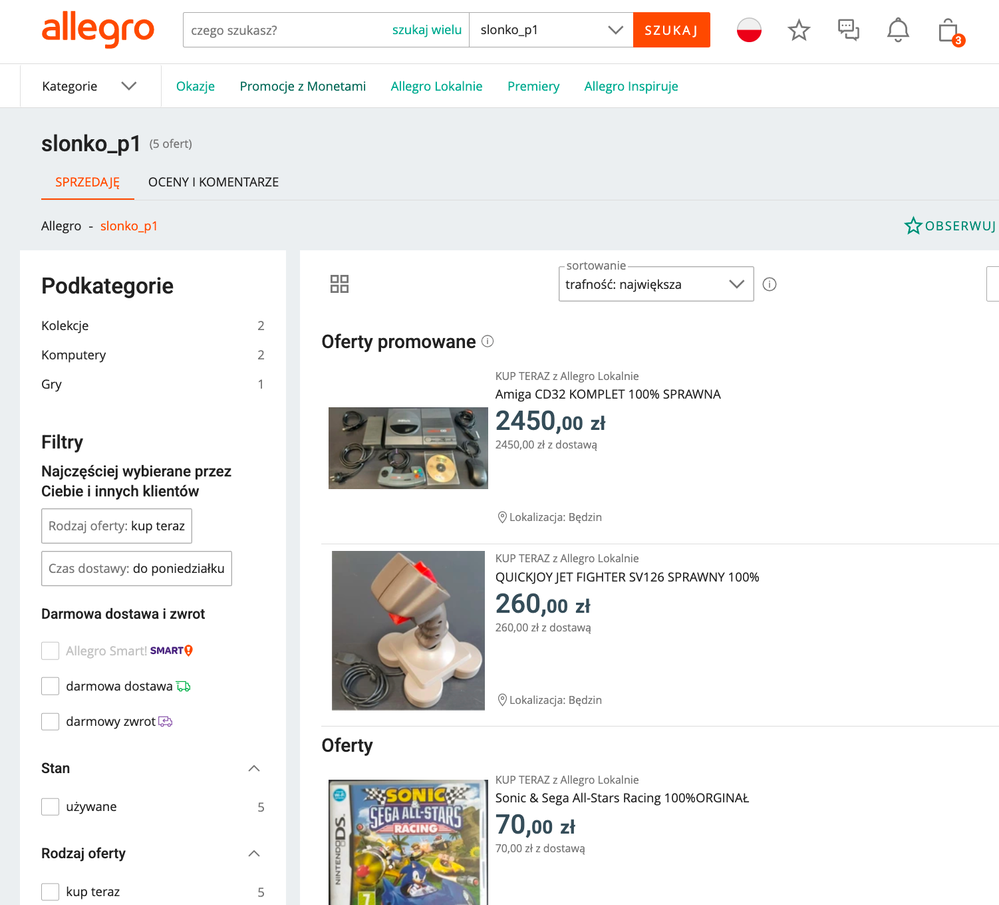The height and width of the screenshot is (905, 999).
Task: Click info icon next to Oferty promowane
Action: point(487,341)
